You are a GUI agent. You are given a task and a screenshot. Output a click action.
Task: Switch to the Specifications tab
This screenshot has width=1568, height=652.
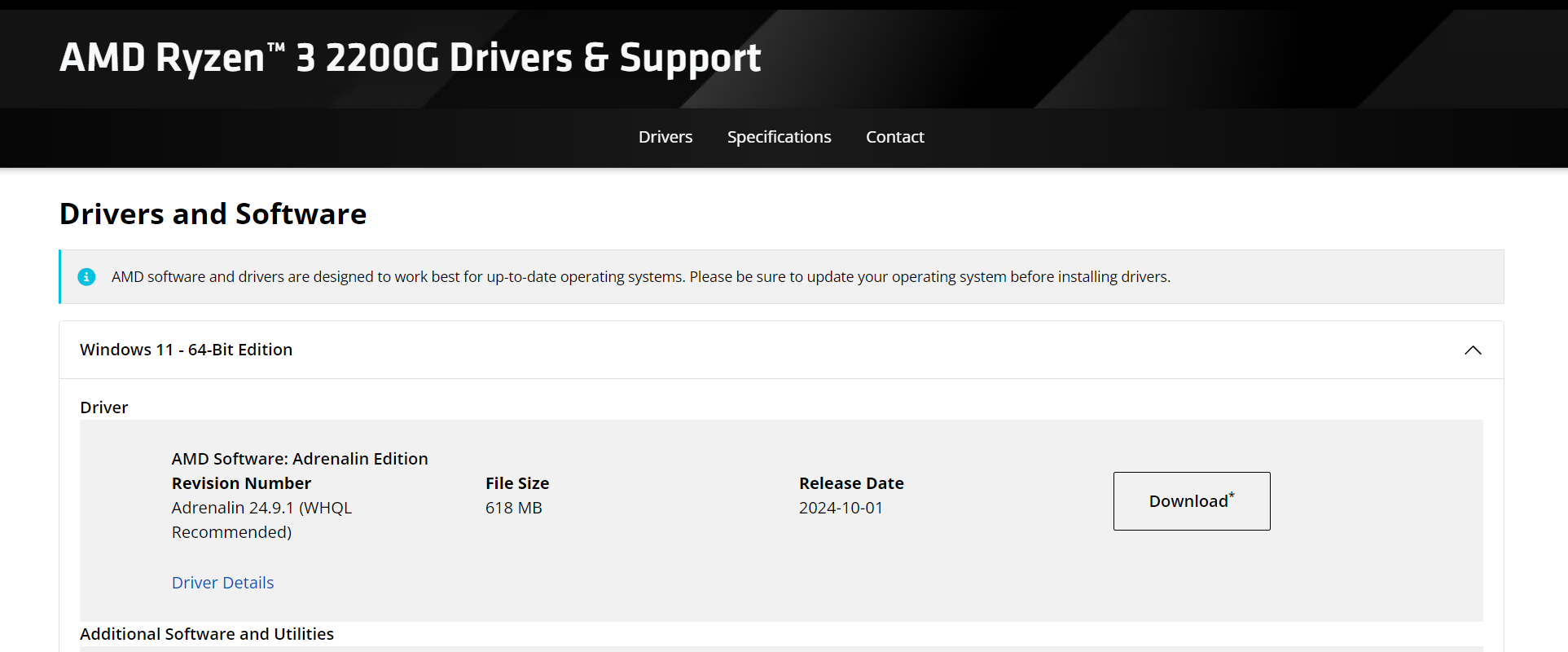coord(780,137)
